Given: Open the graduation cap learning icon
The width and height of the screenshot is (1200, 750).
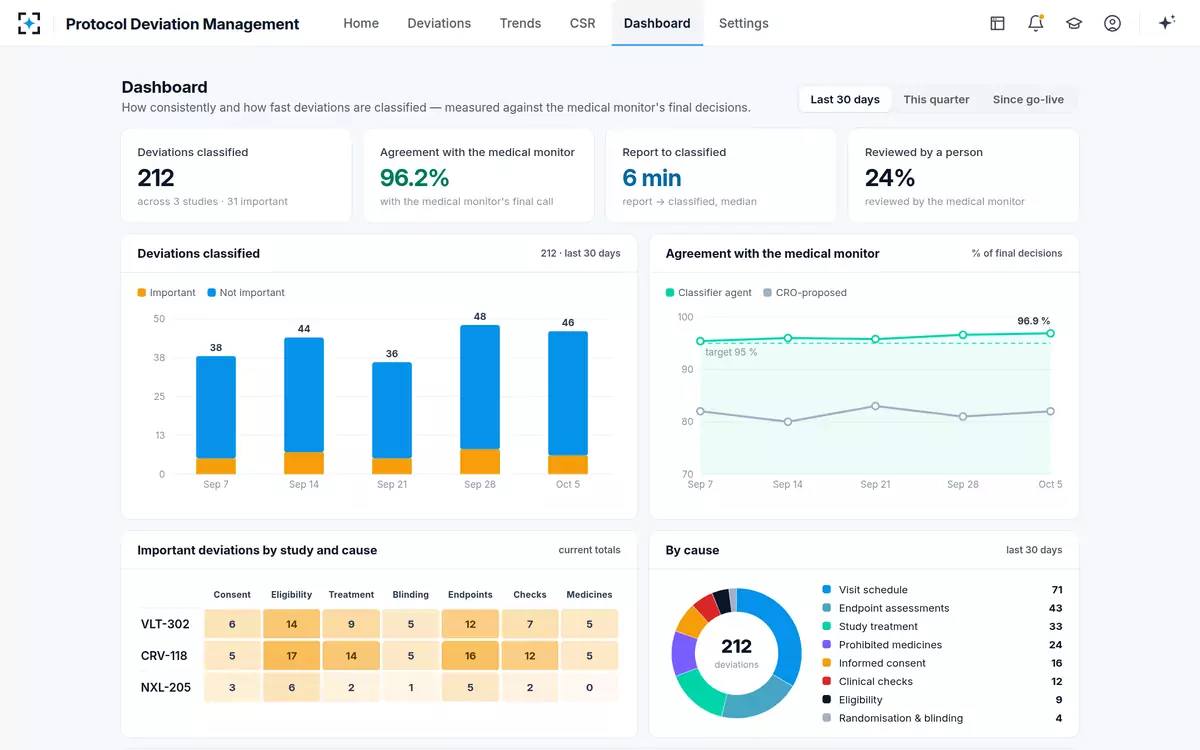Looking at the screenshot, I should point(1074,23).
